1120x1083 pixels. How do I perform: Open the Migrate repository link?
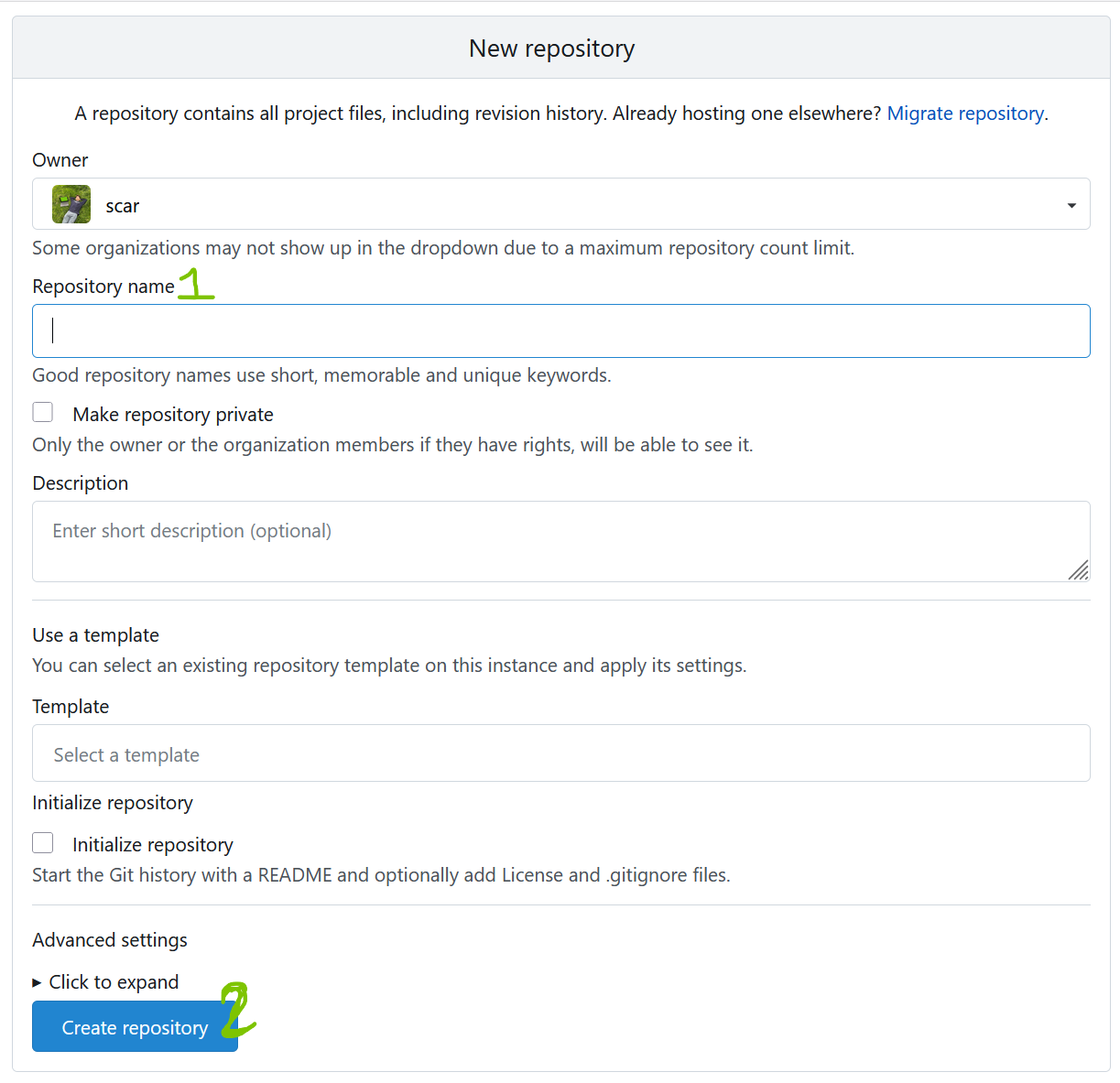point(965,114)
